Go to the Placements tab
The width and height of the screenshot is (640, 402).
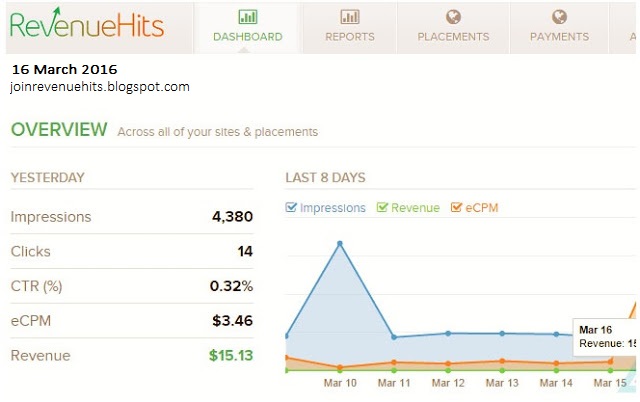click(453, 37)
